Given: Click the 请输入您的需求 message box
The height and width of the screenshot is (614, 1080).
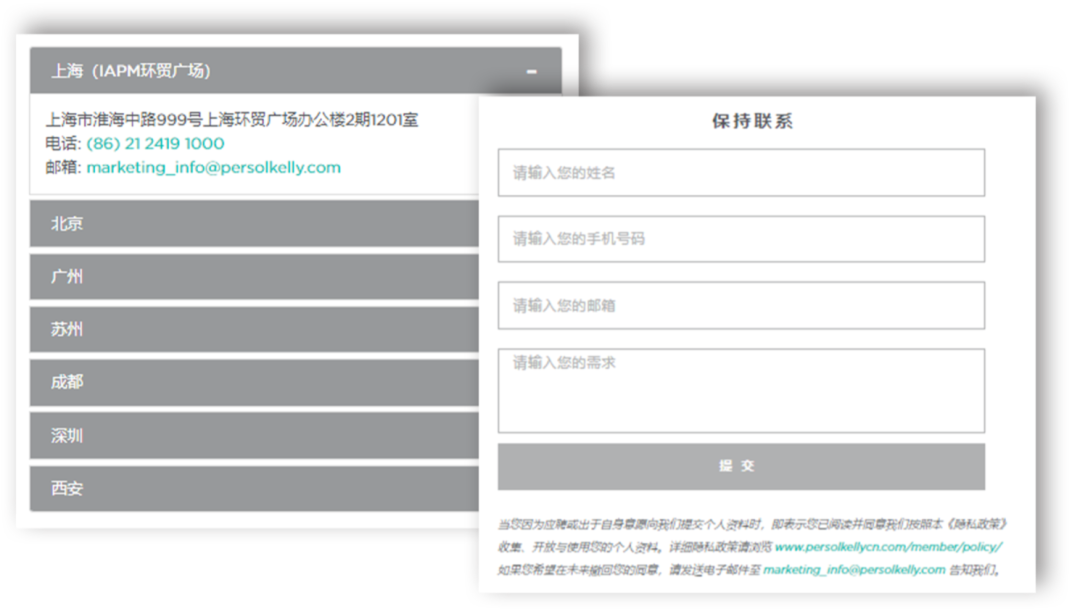Looking at the screenshot, I should [741, 390].
